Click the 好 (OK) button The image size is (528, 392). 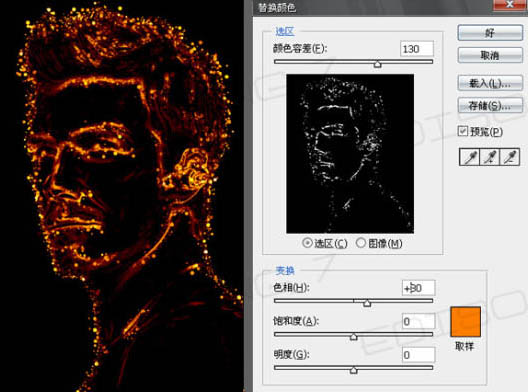[x=490, y=33]
